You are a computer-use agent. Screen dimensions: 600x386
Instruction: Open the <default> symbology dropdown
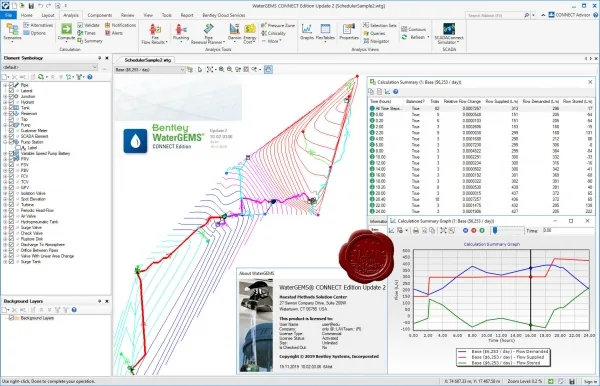click(x=50, y=67)
